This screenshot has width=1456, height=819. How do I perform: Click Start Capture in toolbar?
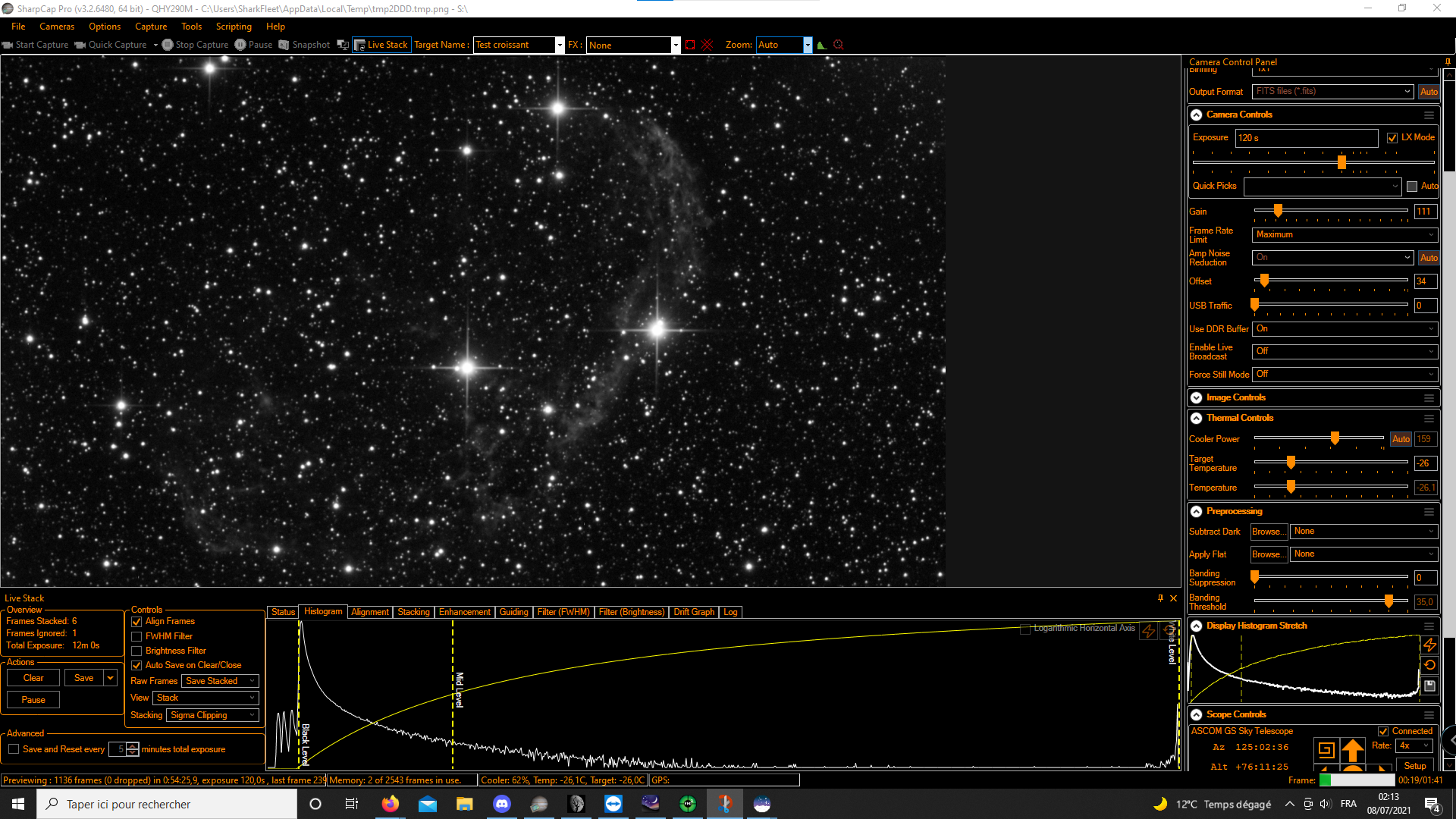point(35,45)
